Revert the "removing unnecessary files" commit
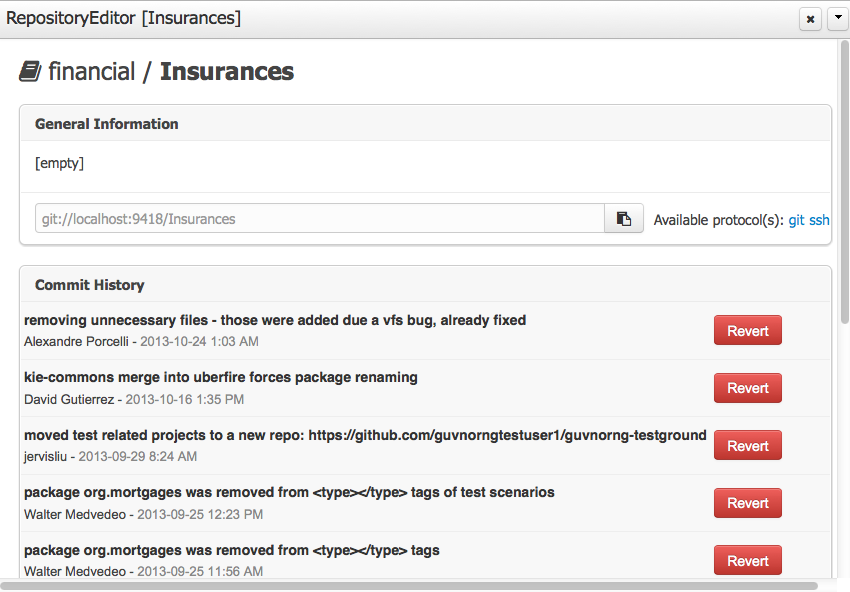Image resolution: width=850 pixels, height=592 pixels. (747, 331)
